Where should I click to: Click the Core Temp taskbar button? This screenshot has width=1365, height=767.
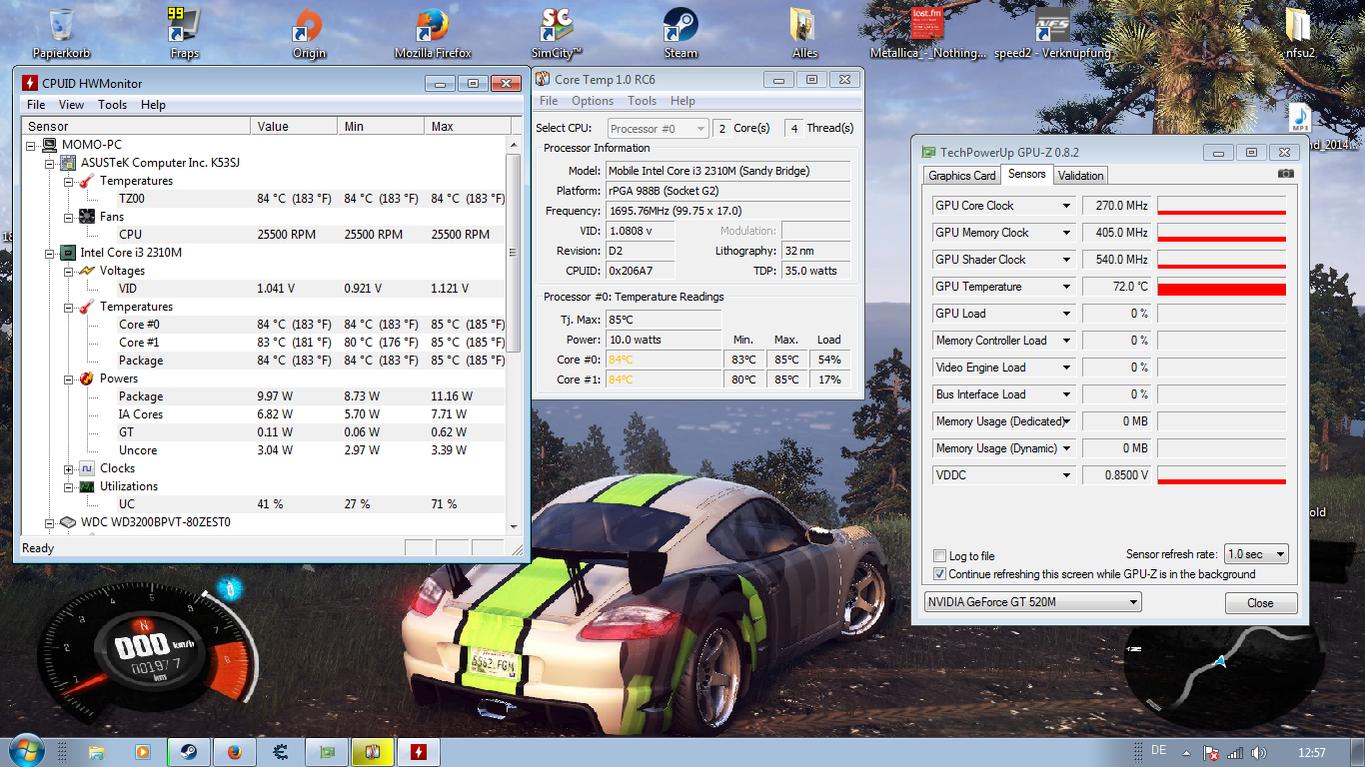373,752
